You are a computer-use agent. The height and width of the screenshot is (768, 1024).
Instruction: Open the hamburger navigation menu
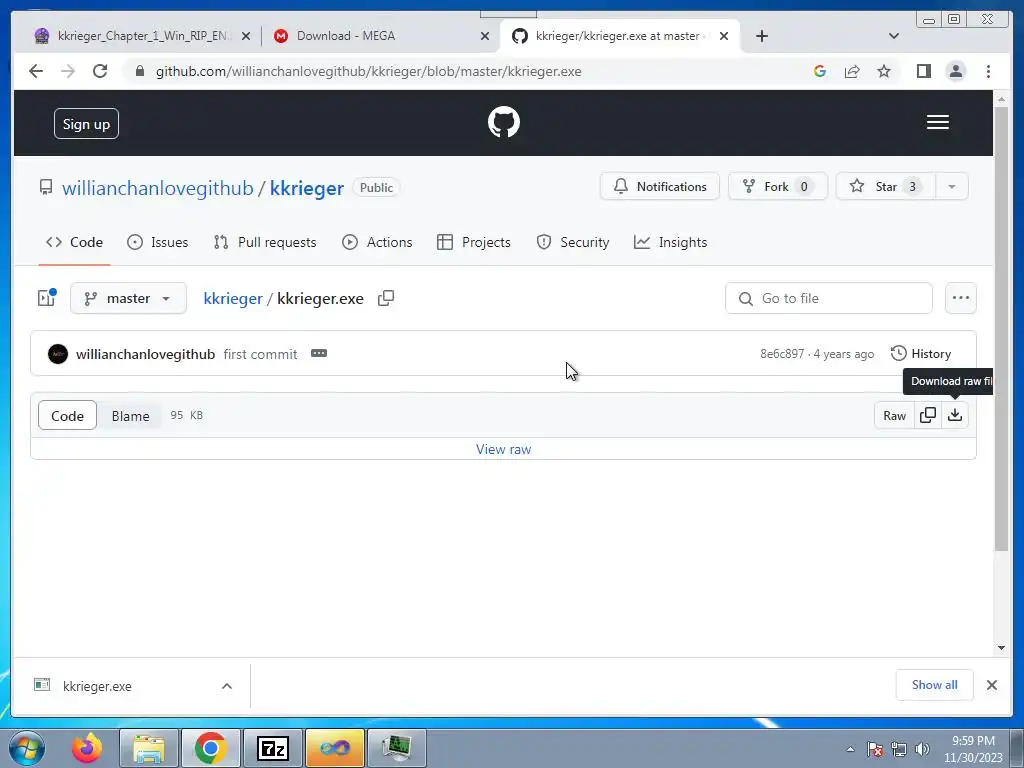[x=937, y=122]
